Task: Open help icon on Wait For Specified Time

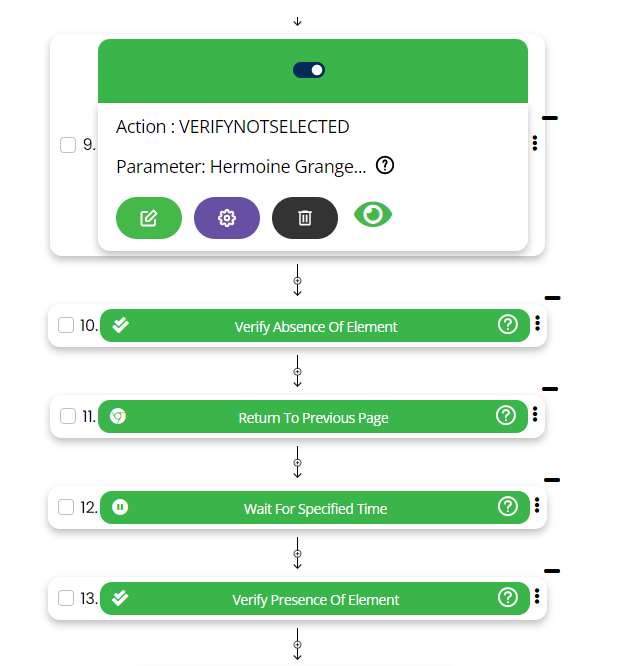Action: (508, 507)
